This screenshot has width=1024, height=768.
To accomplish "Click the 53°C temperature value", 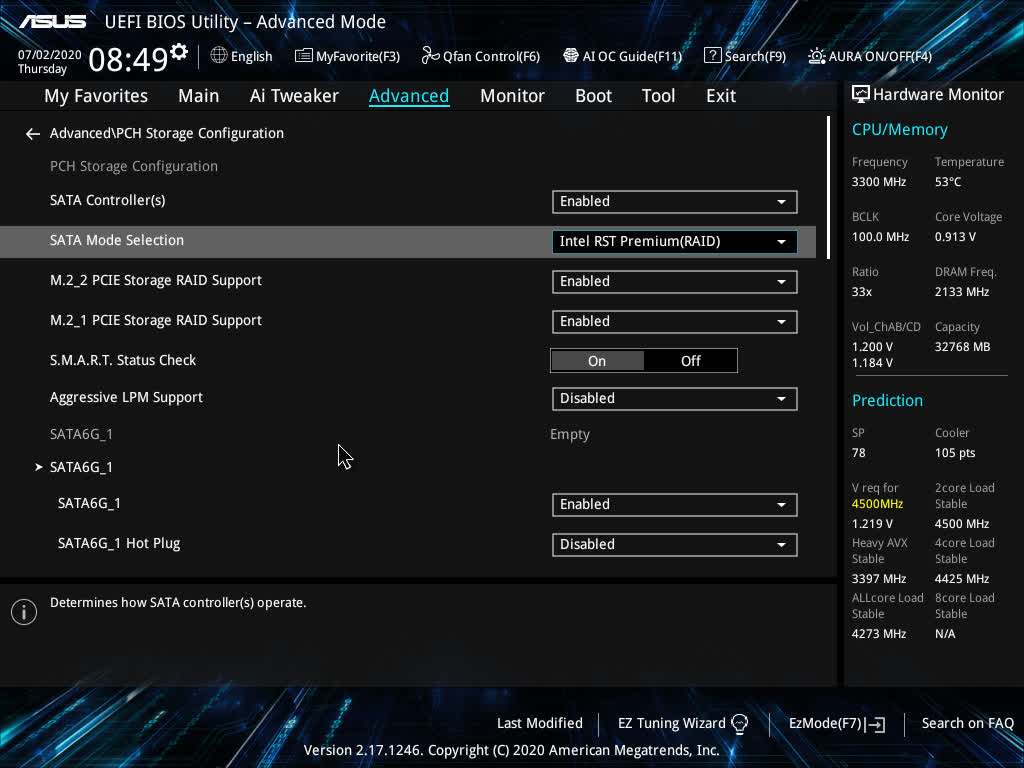I will pyautogui.click(x=948, y=182).
